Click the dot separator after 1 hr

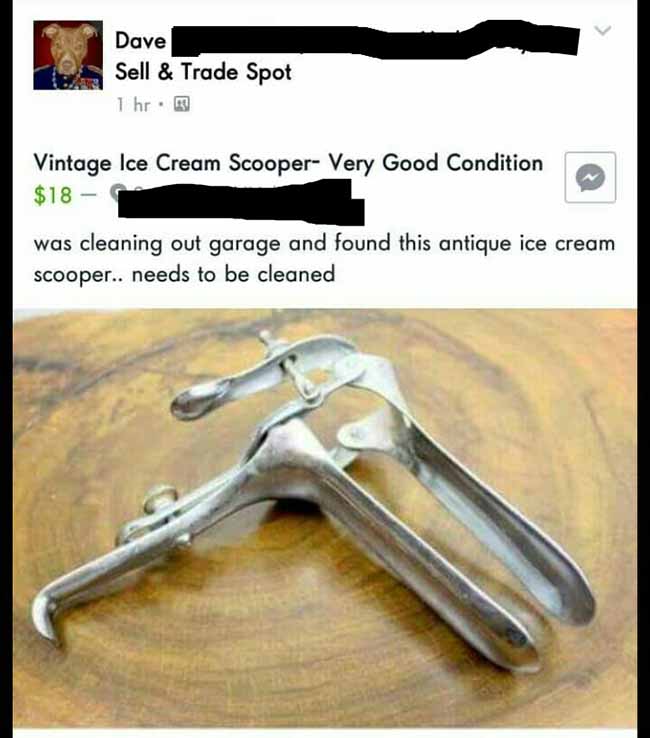(161, 104)
